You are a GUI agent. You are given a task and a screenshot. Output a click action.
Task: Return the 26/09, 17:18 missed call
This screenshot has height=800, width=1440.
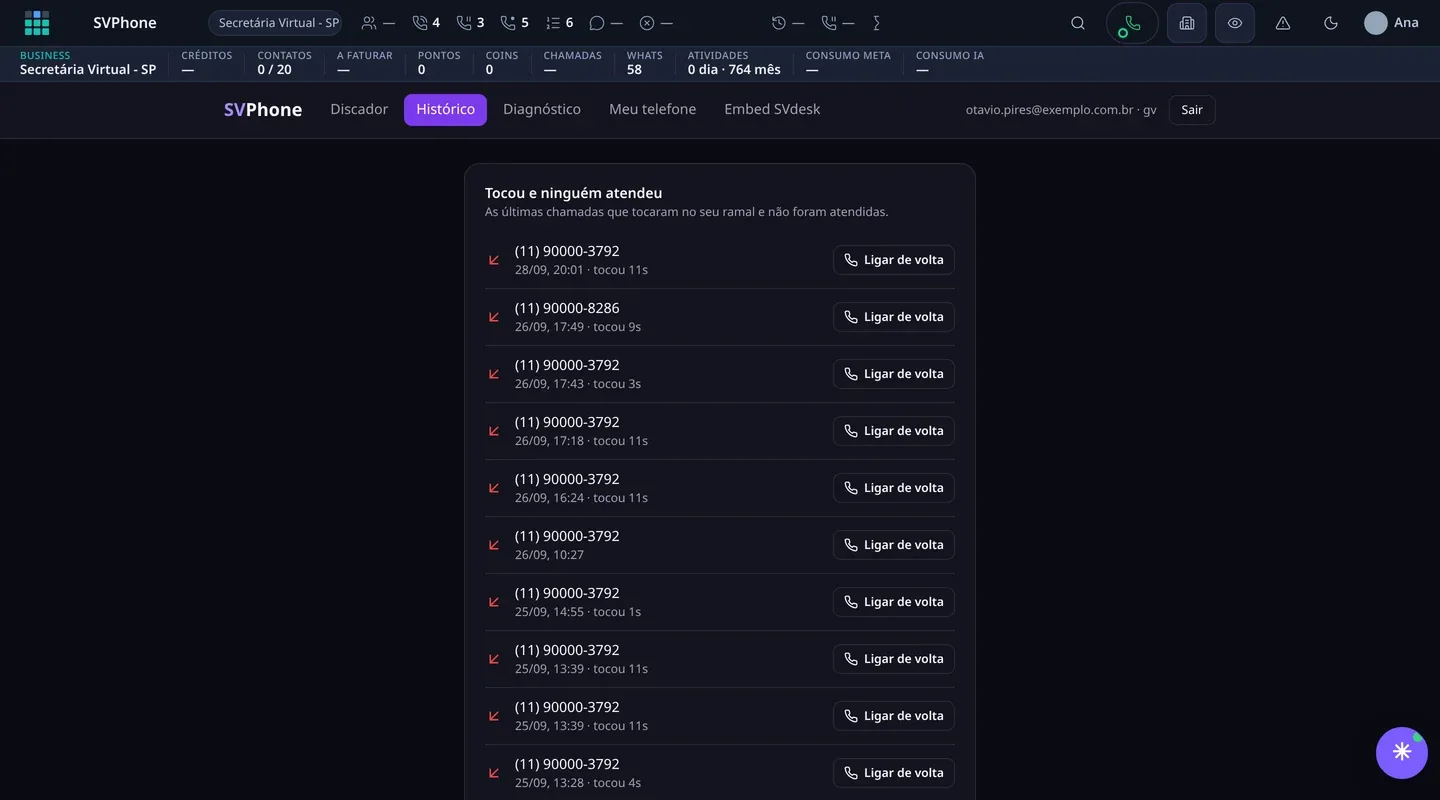(894, 431)
